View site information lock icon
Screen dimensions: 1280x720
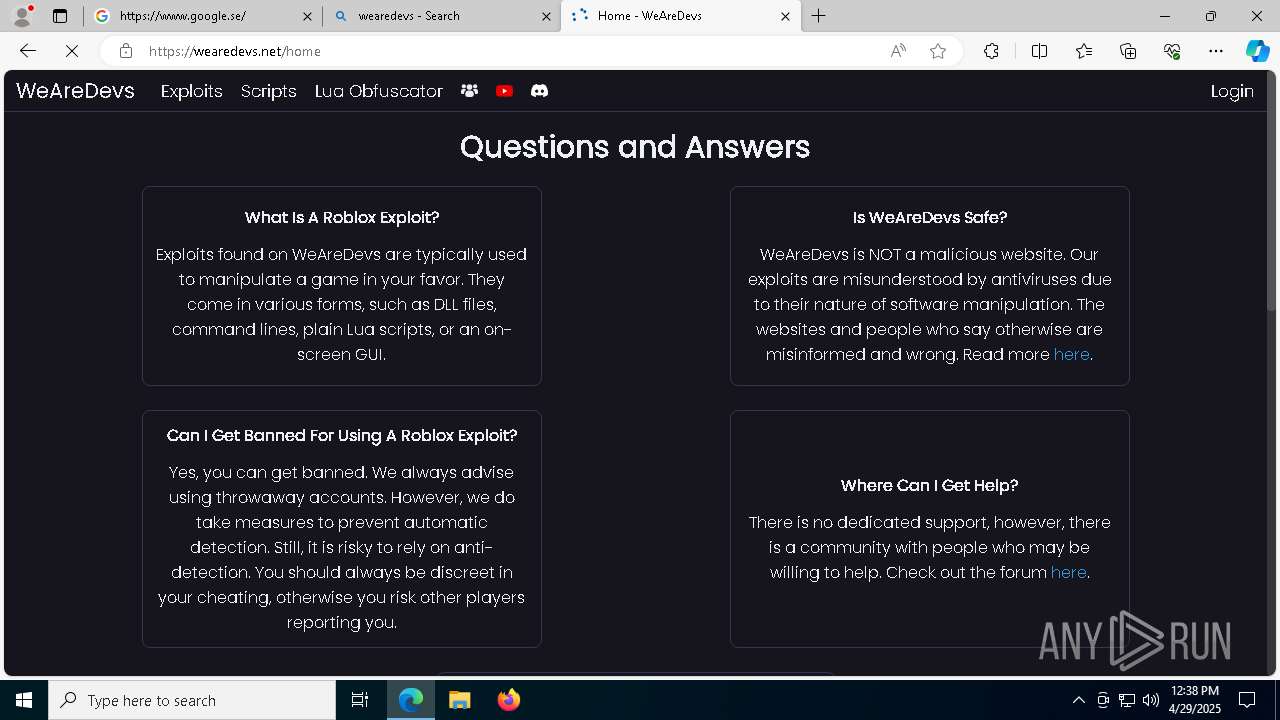click(125, 51)
